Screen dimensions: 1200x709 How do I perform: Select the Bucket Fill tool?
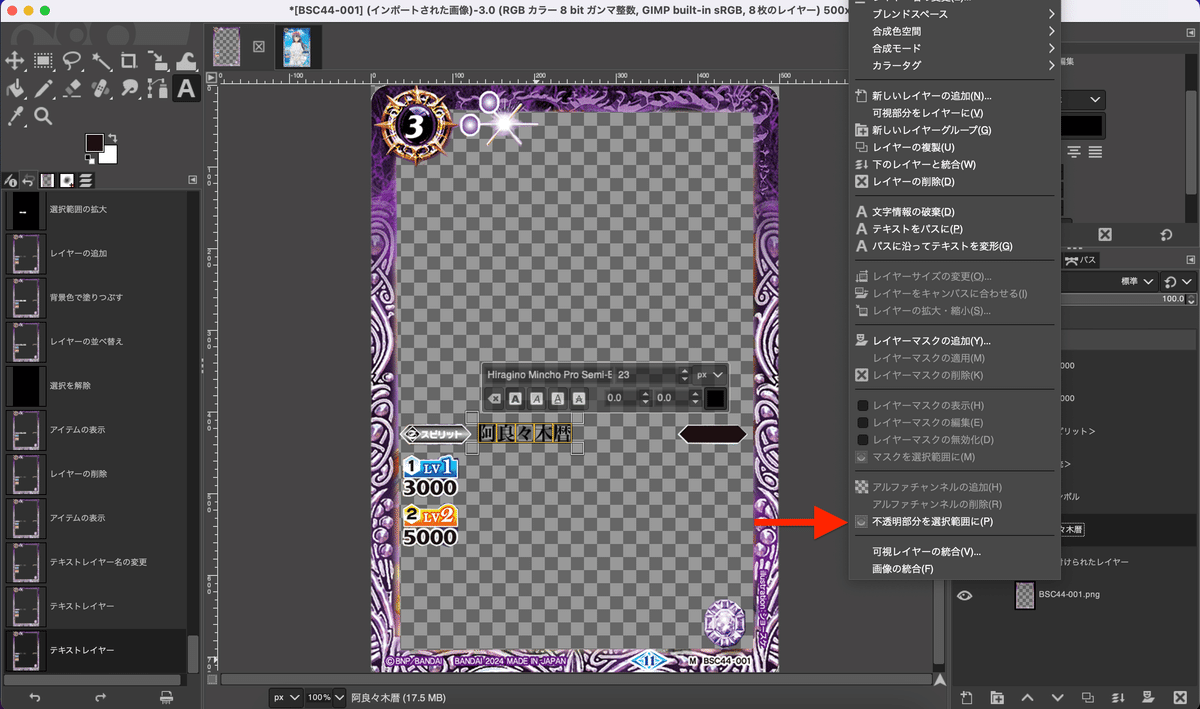[x=15, y=89]
